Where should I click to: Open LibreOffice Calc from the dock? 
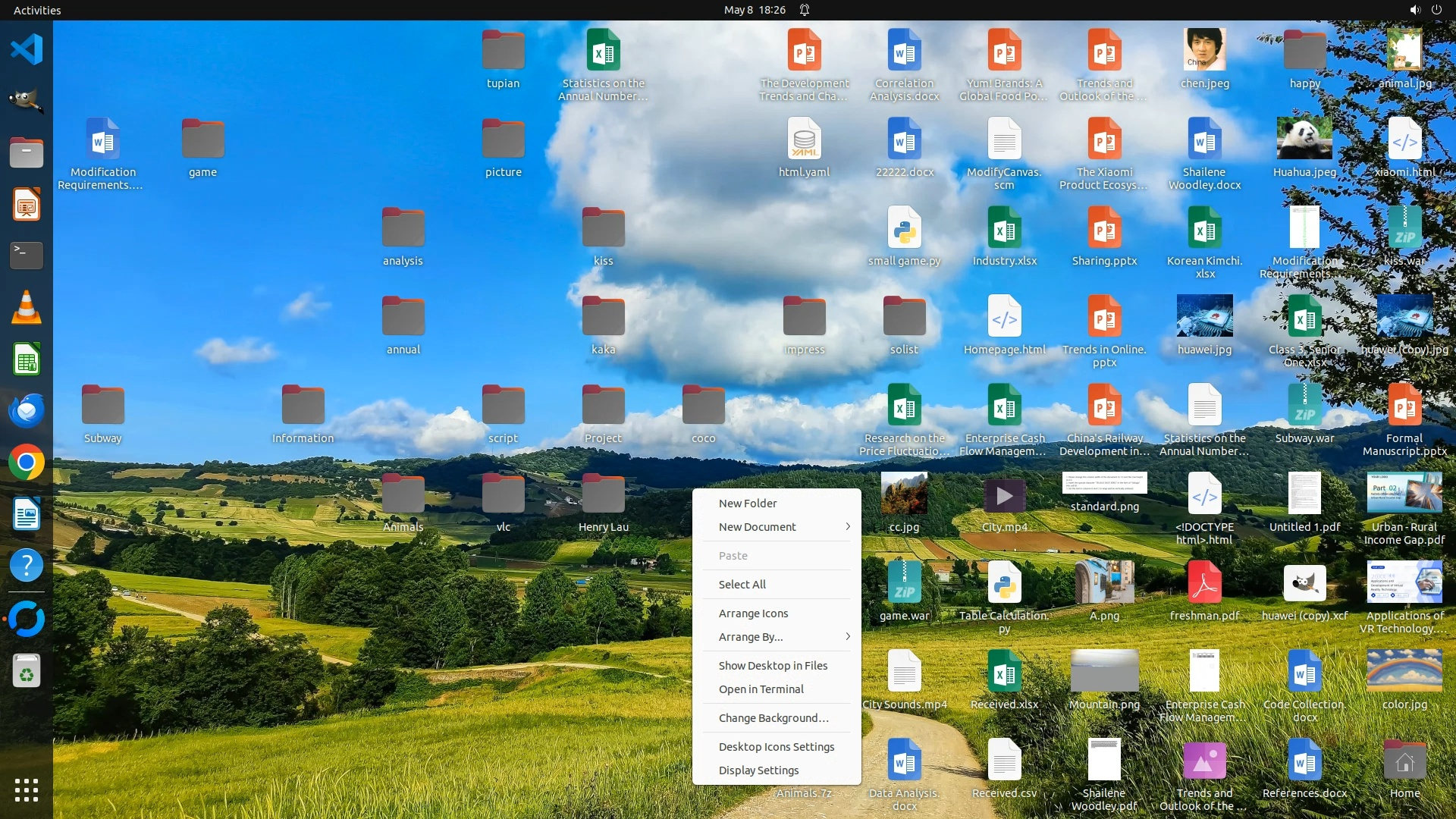tap(27, 359)
